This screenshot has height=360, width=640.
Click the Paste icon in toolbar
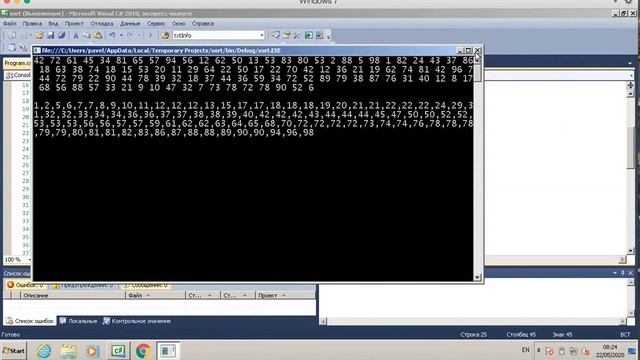tap(98, 36)
